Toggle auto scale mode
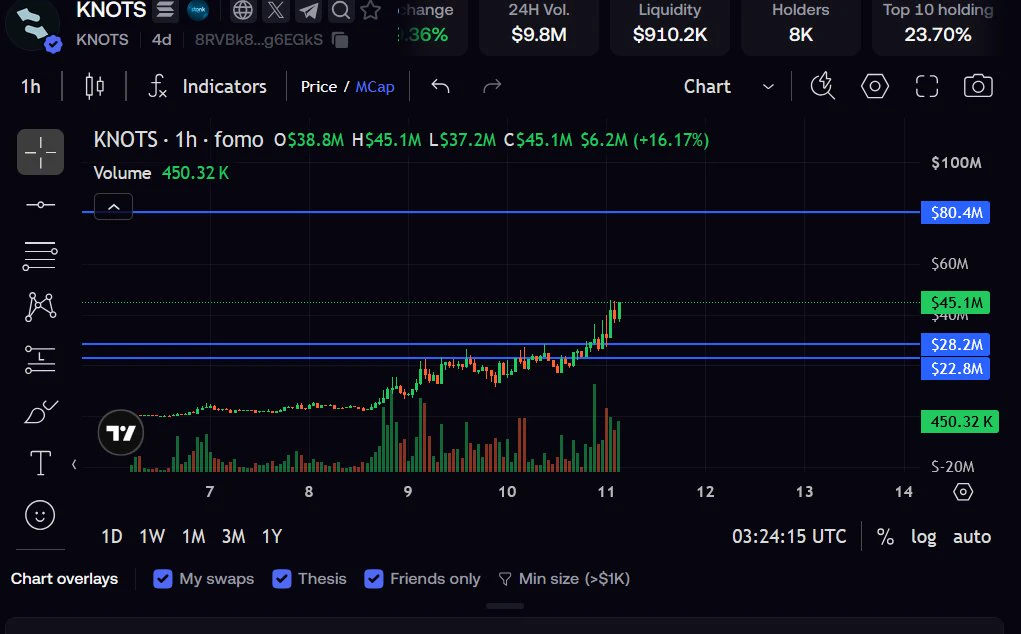This screenshot has width=1021, height=634. coord(972,536)
